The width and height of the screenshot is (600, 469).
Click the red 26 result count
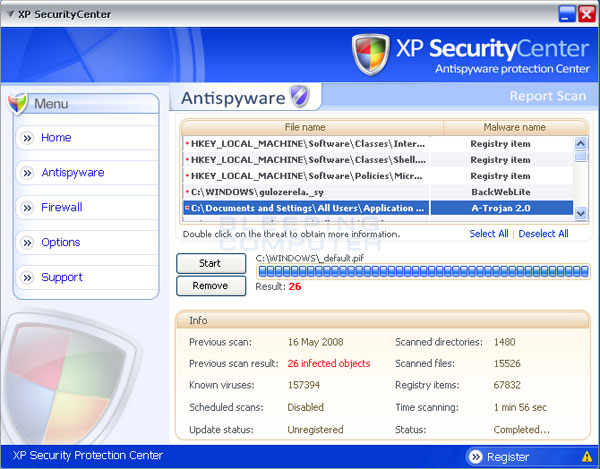(x=295, y=287)
